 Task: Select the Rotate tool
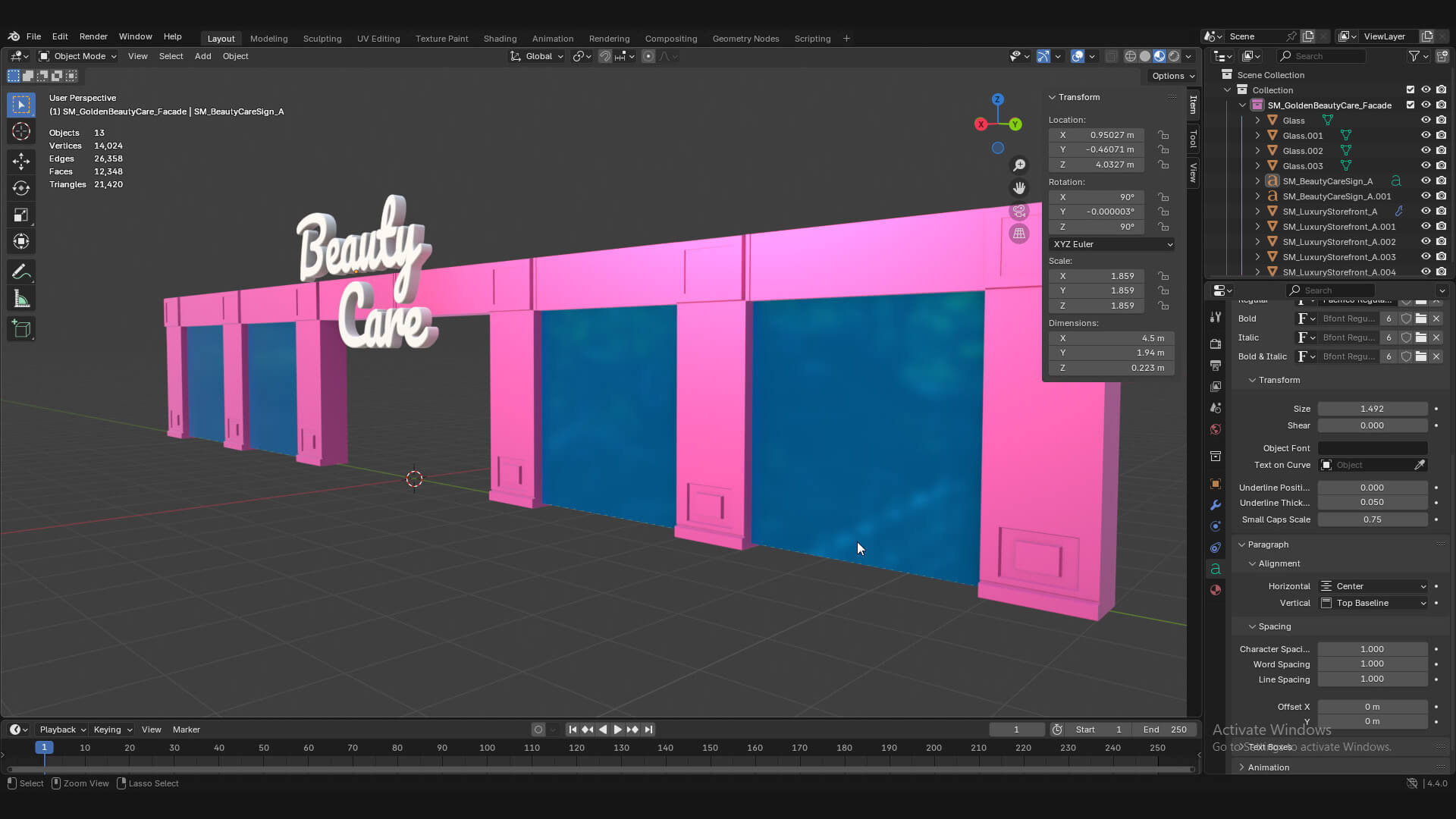point(21,188)
